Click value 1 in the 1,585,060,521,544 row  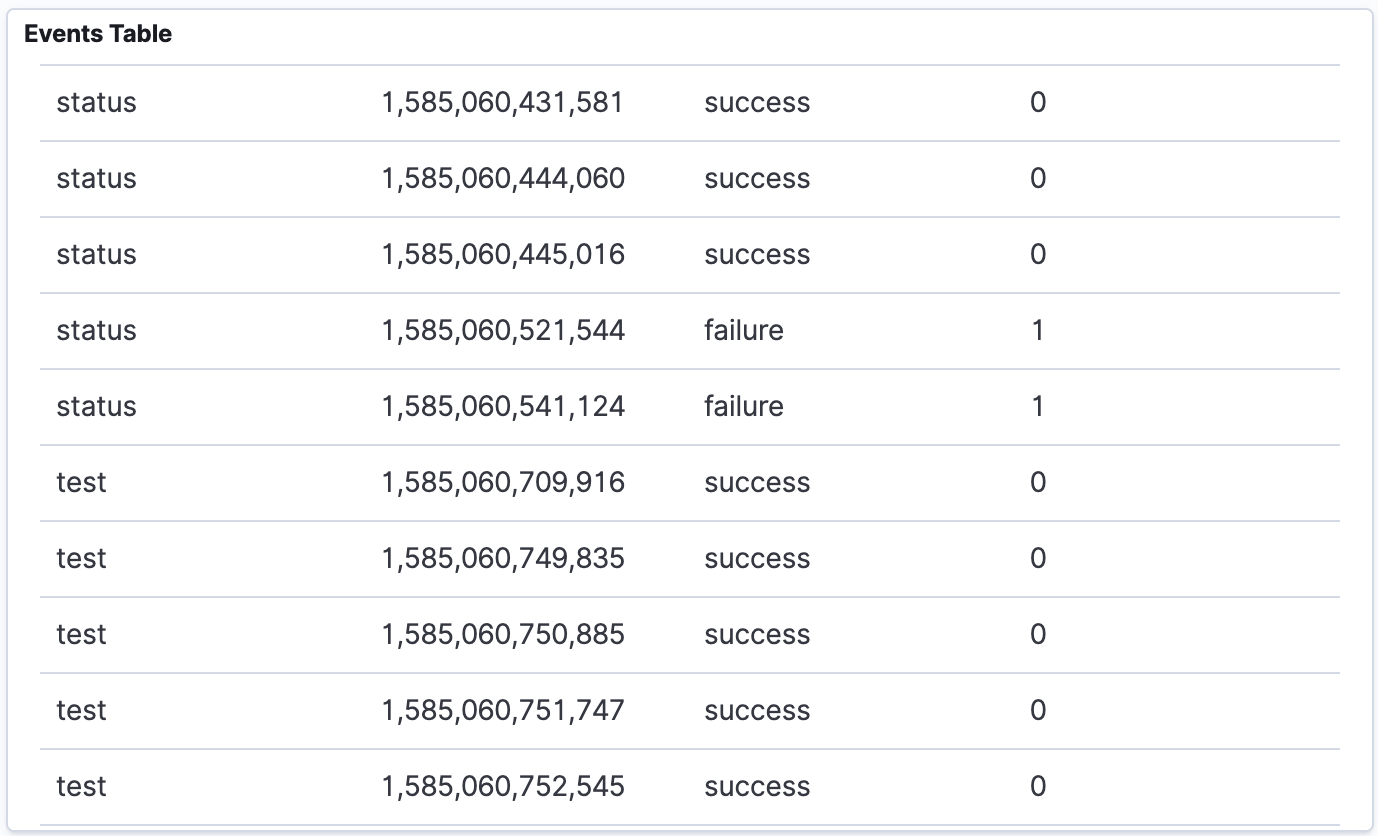point(1037,331)
